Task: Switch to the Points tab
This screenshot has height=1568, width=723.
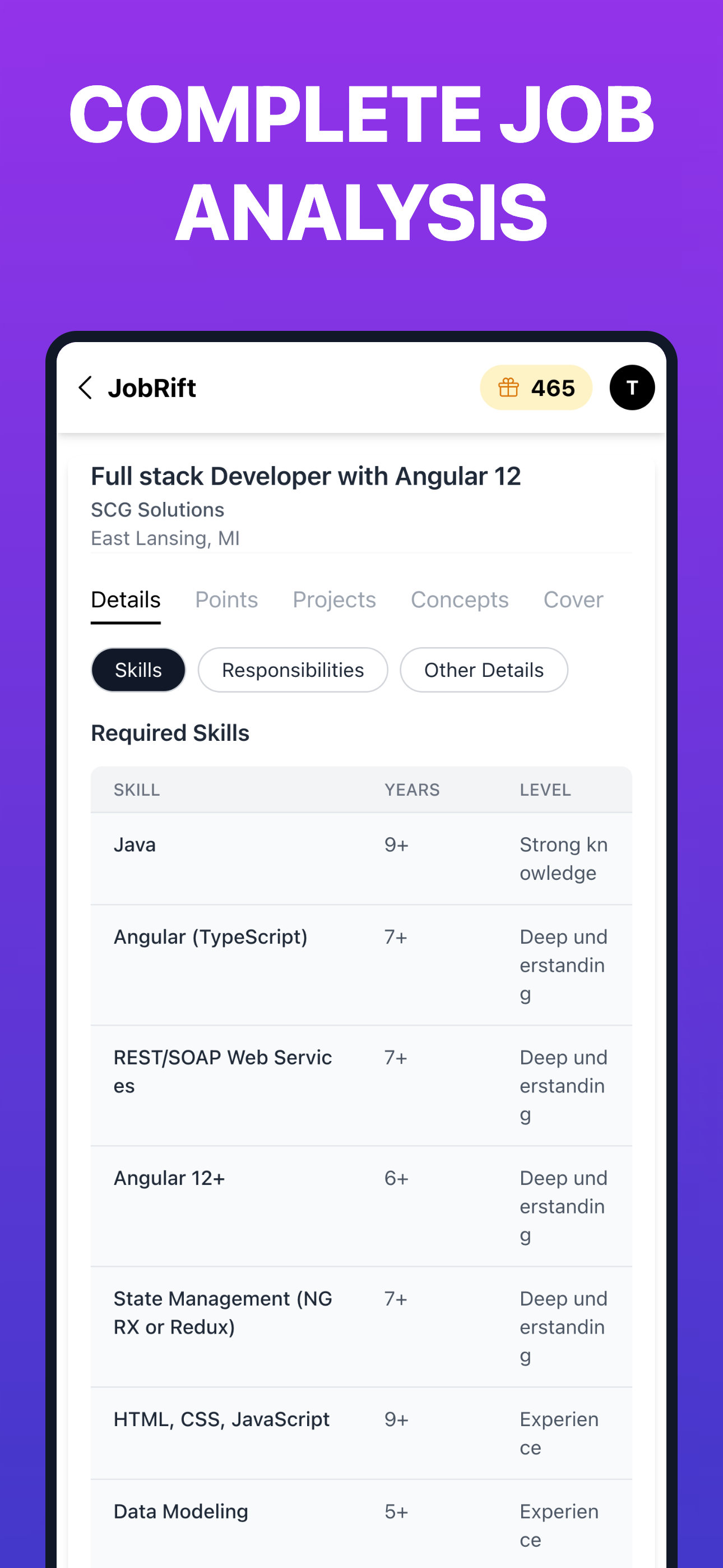Action: coord(226,600)
